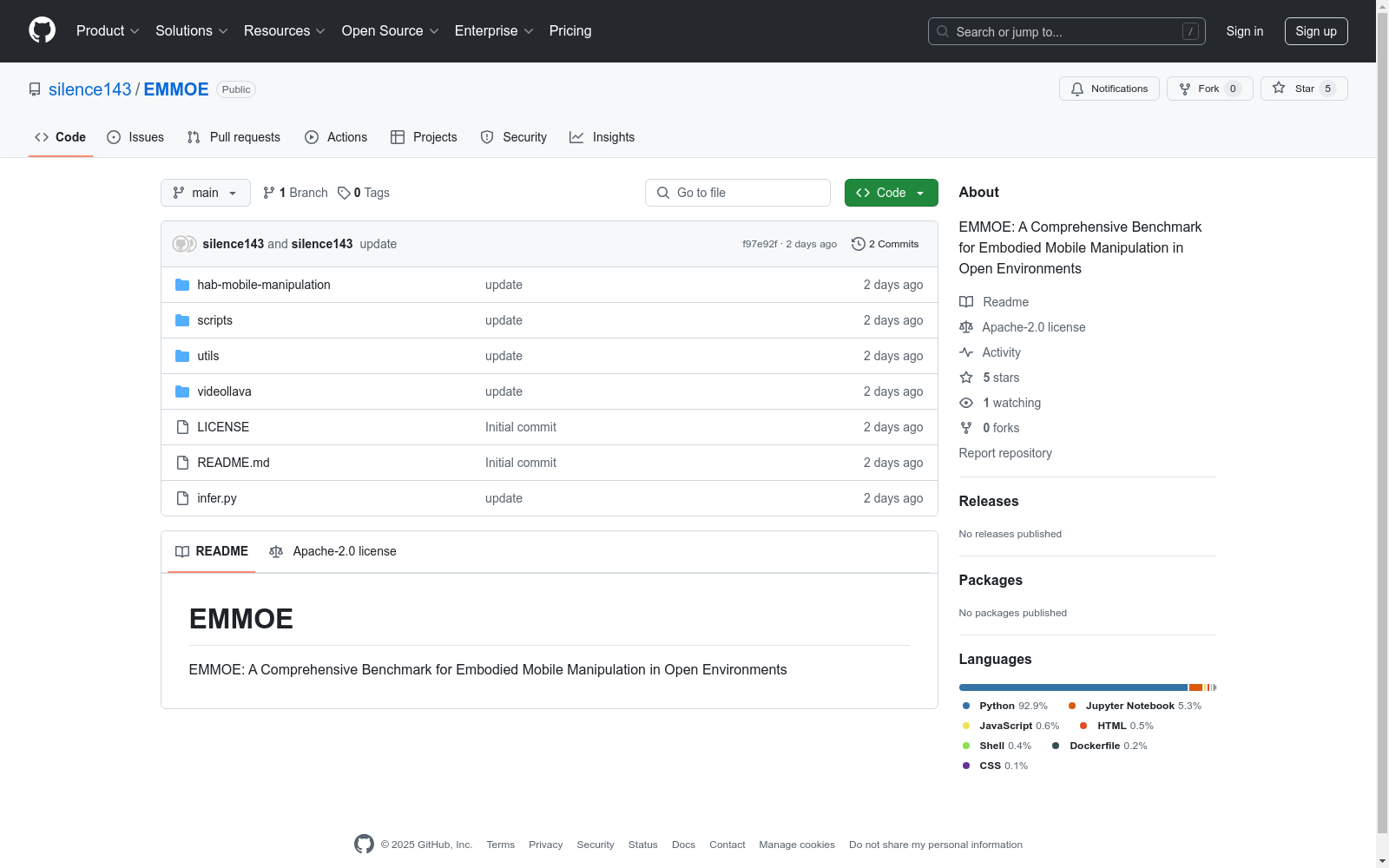Click the Jupyter Notebook orange language dot
The image size is (1389, 868).
pyautogui.click(x=1072, y=706)
